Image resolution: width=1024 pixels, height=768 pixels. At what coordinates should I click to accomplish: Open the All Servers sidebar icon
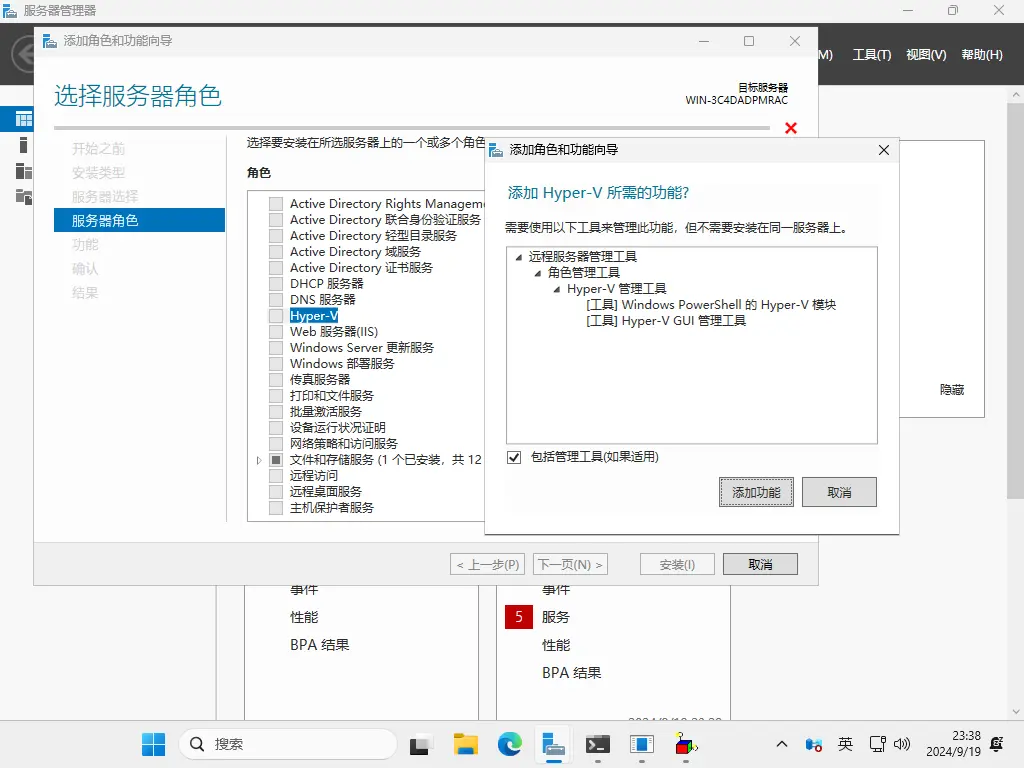[x=24, y=171]
